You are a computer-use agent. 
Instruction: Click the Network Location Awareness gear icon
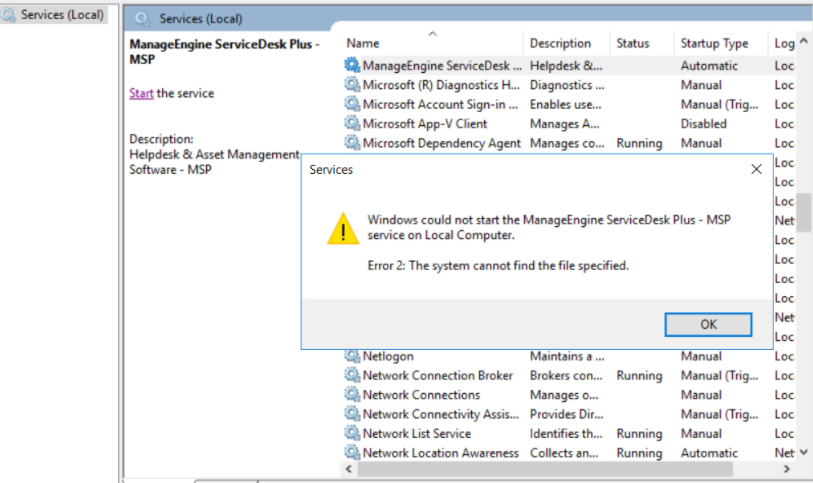(x=352, y=452)
